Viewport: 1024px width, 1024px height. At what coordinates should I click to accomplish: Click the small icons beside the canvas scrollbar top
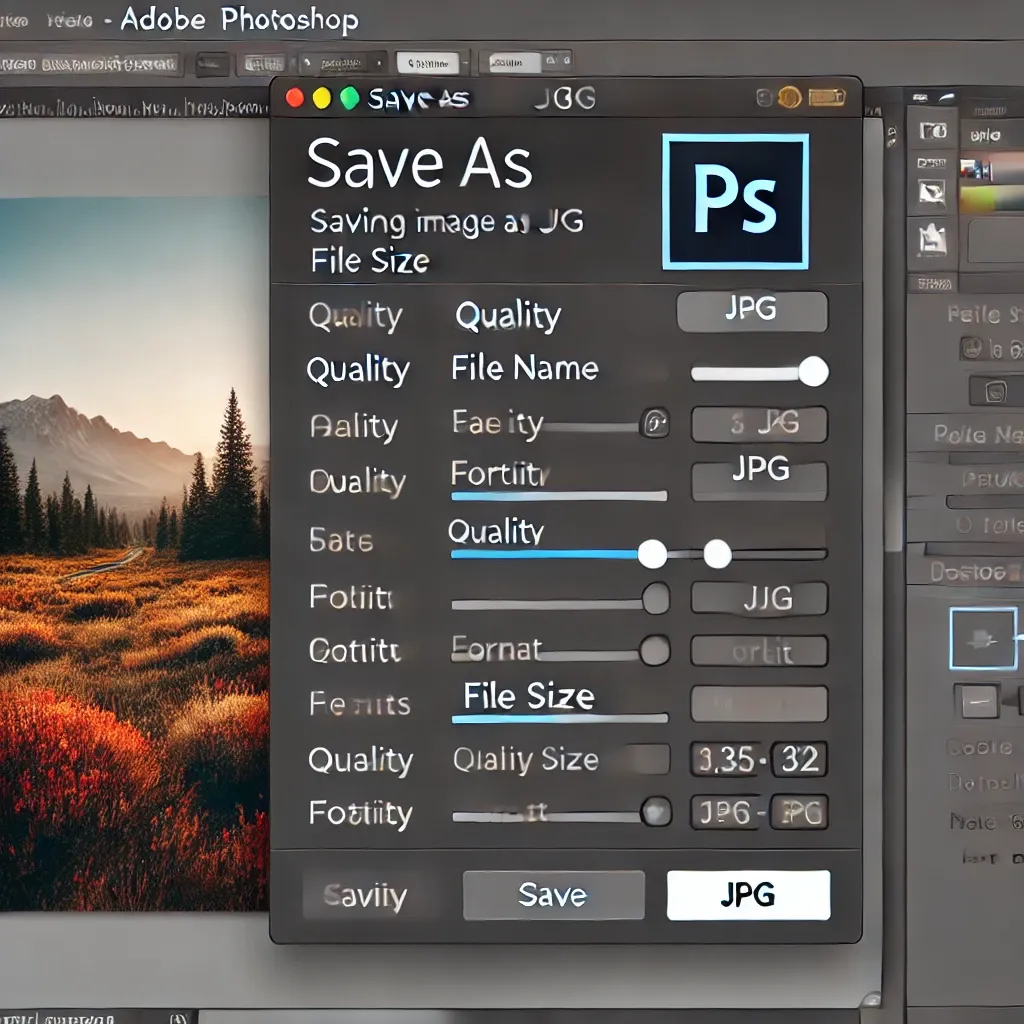(891, 136)
